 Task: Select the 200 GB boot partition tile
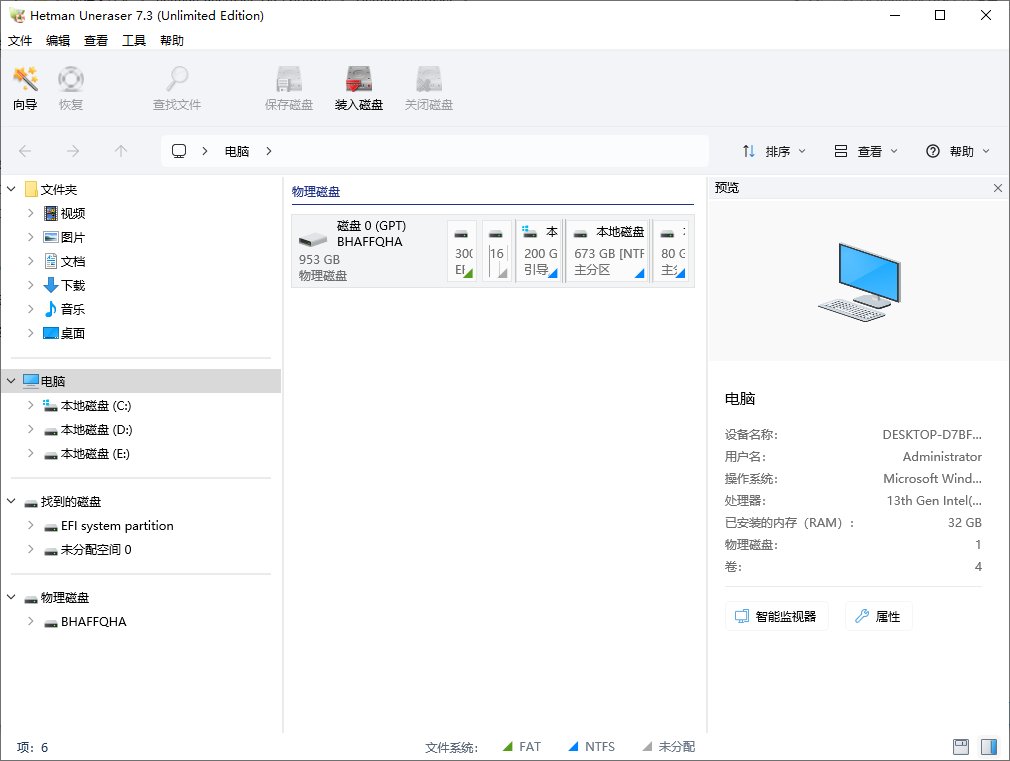pos(539,251)
